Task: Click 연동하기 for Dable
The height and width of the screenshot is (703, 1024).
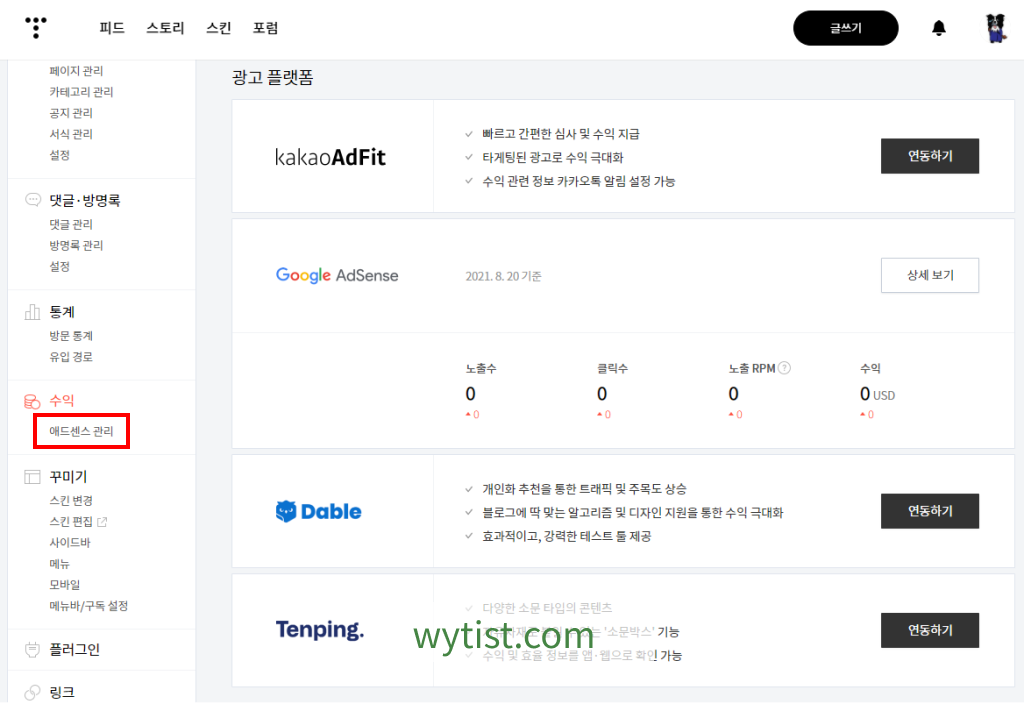Action: (x=930, y=511)
